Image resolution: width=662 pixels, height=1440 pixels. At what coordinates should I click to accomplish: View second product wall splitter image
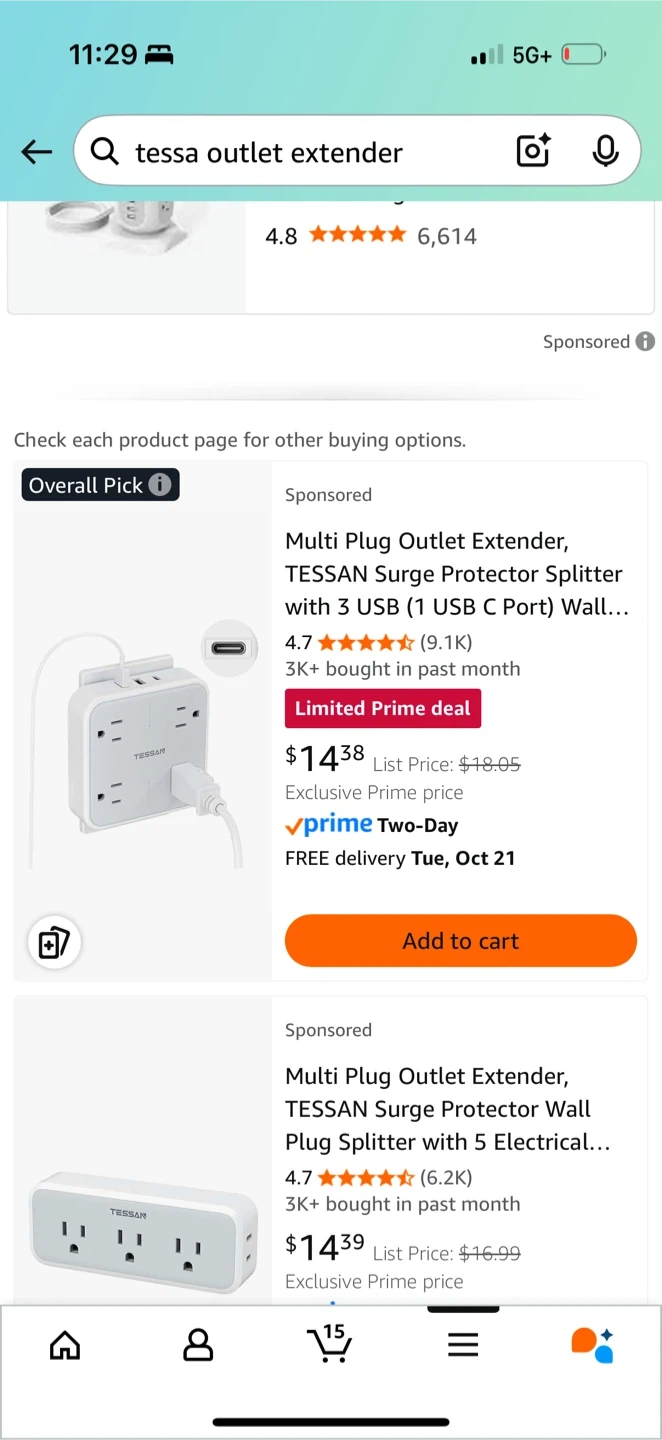pyautogui.click(x=142, y=1230)
